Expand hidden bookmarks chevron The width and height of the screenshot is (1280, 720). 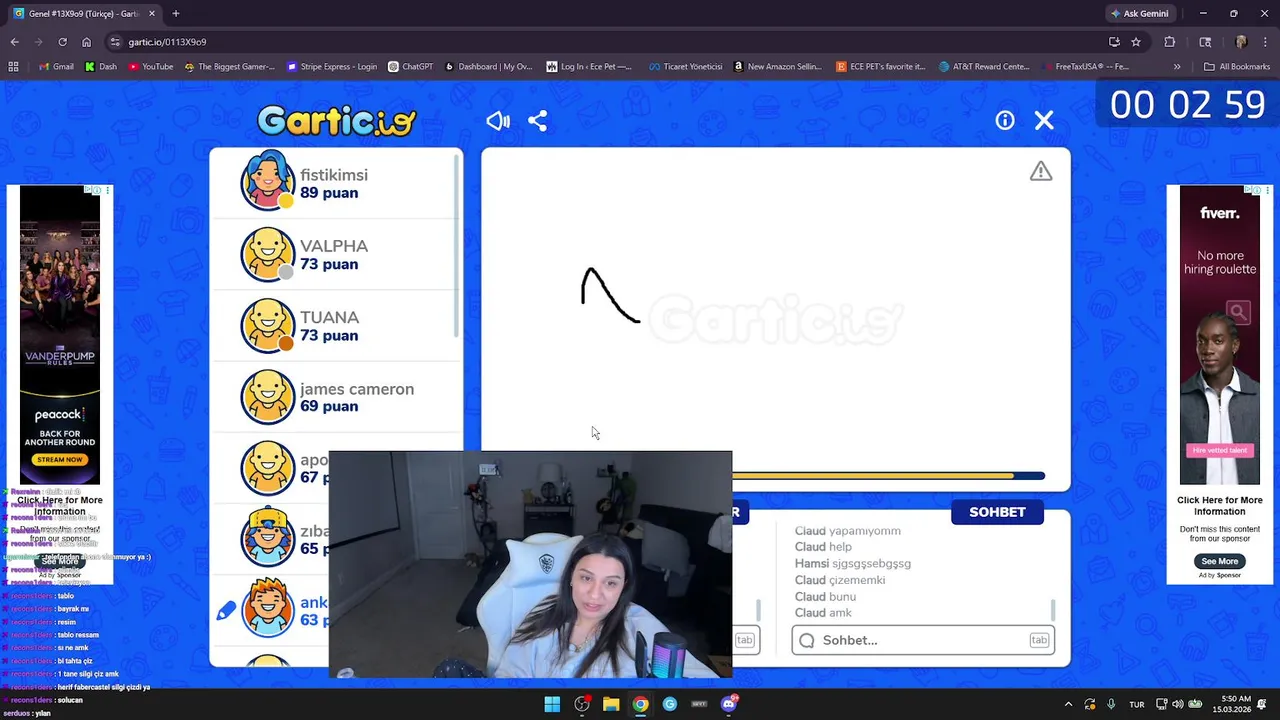click(x=1177, y=67)
